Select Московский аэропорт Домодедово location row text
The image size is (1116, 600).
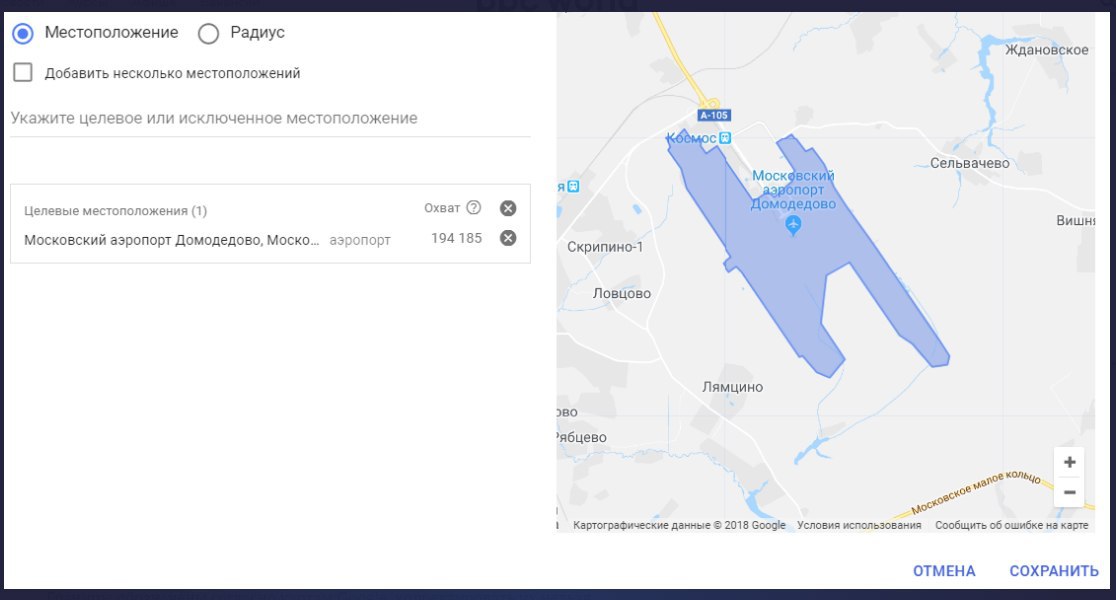click(x=172, y=240)
